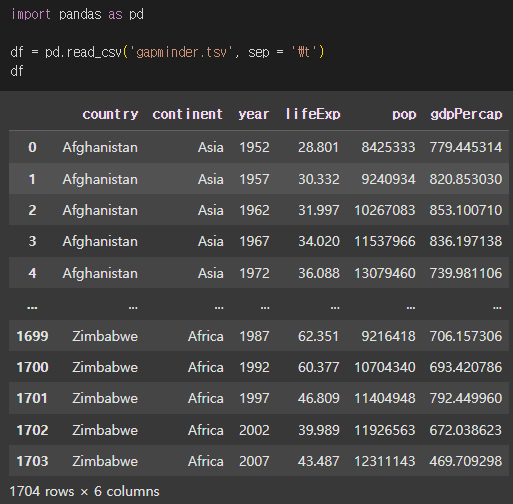Viewport: 513px width, 504px height.
Task: Click 'pd.read_csv' in the code
Action: [x=83, y=52]
